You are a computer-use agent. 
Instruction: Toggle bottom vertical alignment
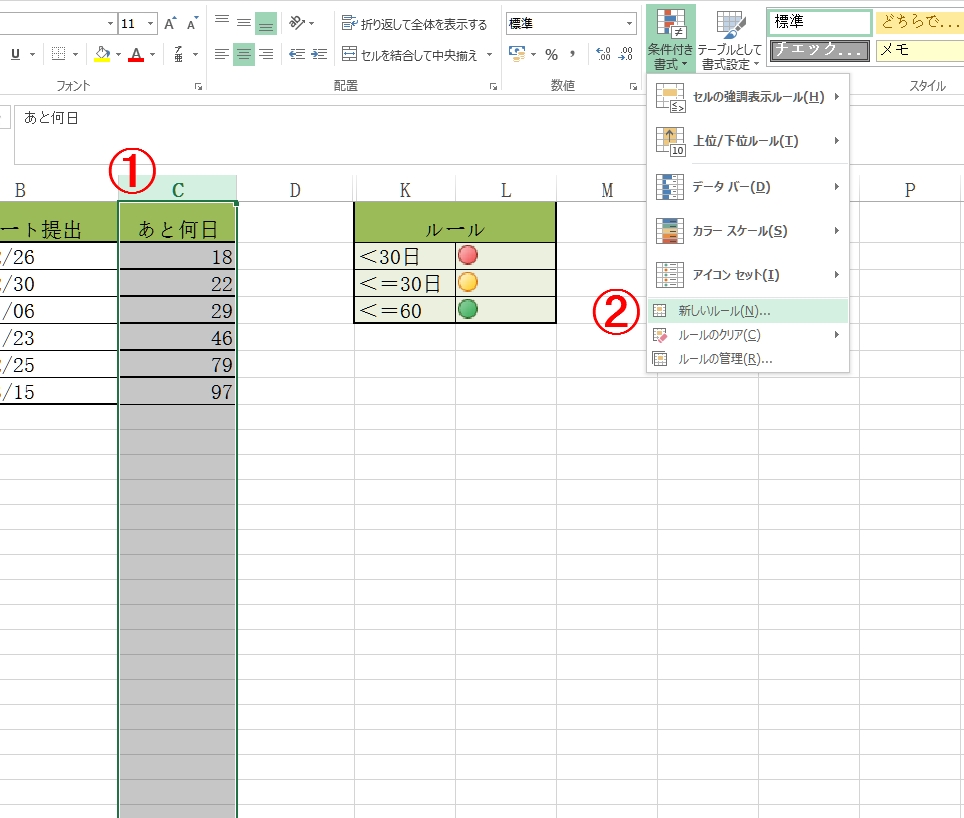click(x=266, y=23)
